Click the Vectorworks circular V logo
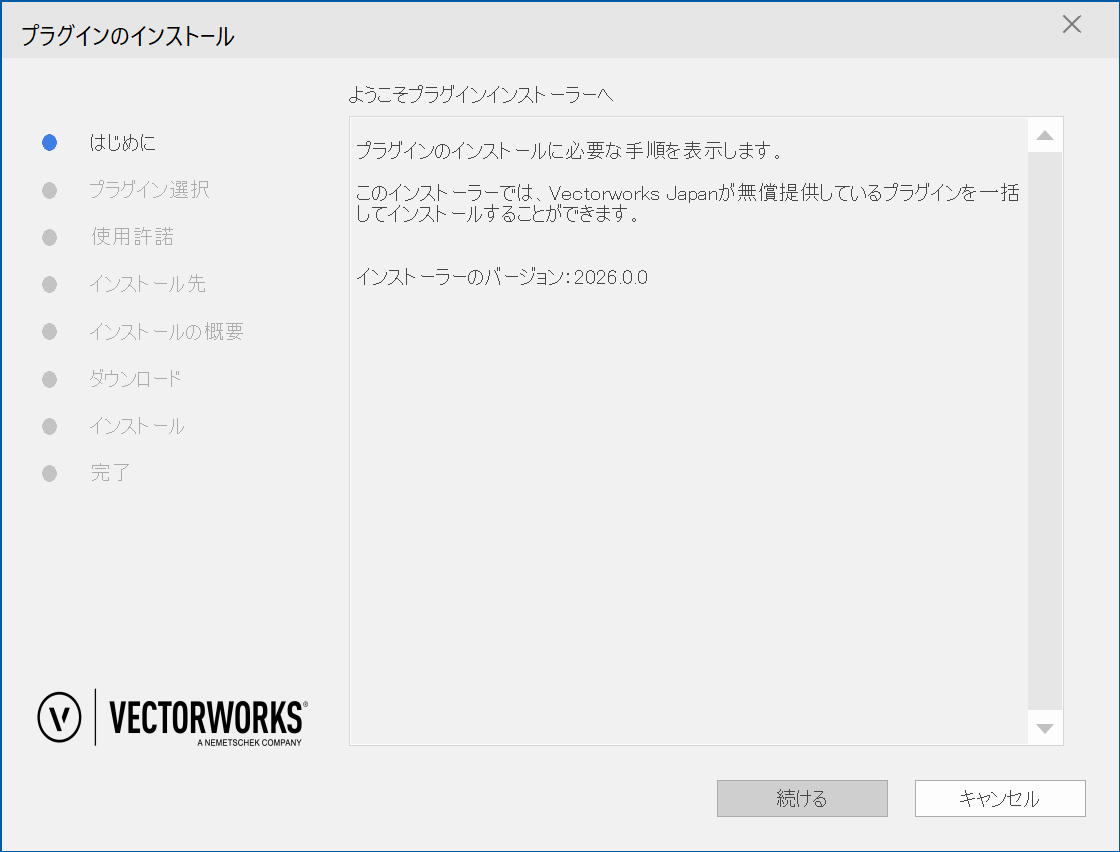This screenshot has width=1120, height=852. 59,716
